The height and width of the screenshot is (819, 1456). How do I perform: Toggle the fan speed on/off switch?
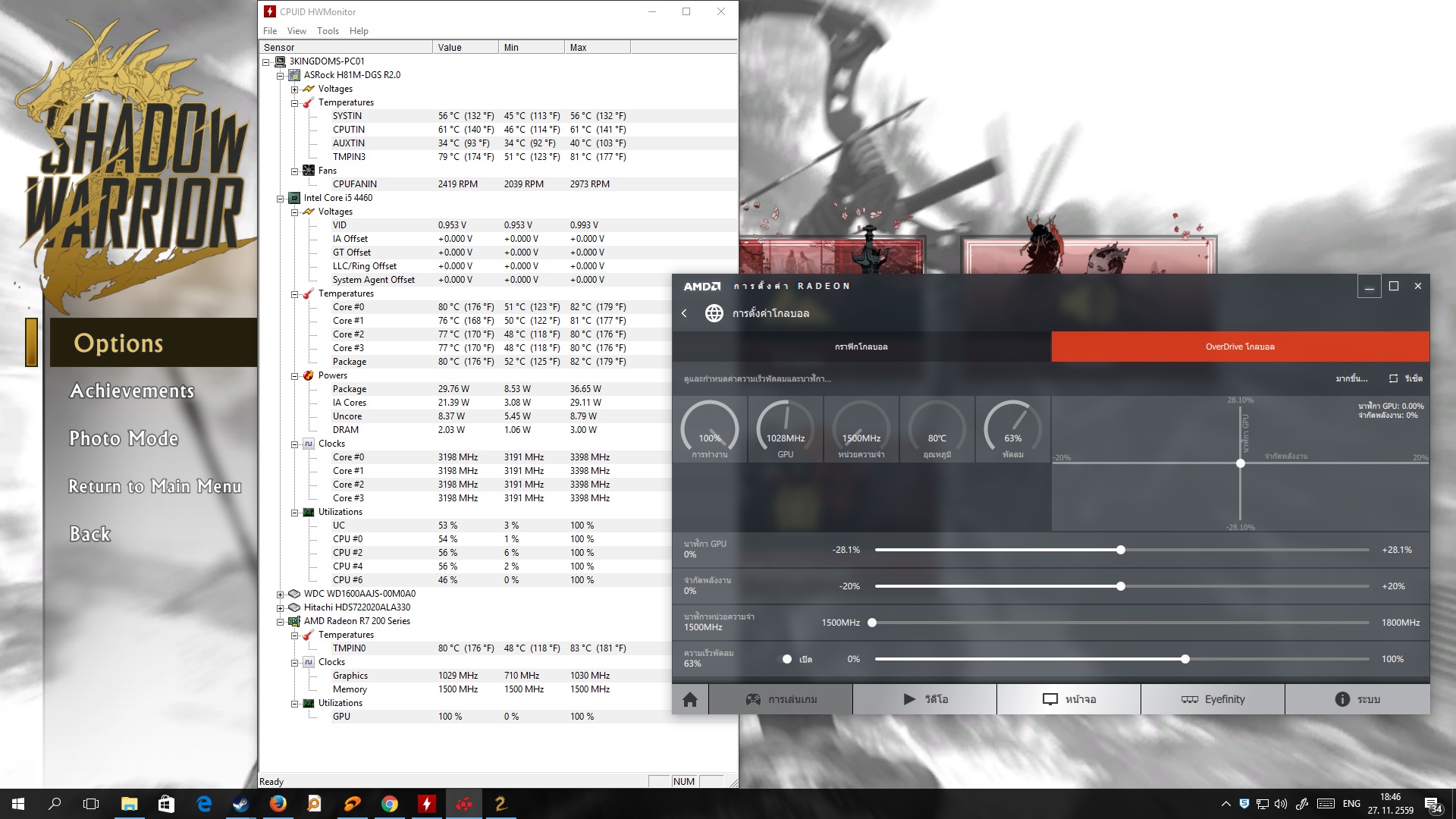(787, 659)
